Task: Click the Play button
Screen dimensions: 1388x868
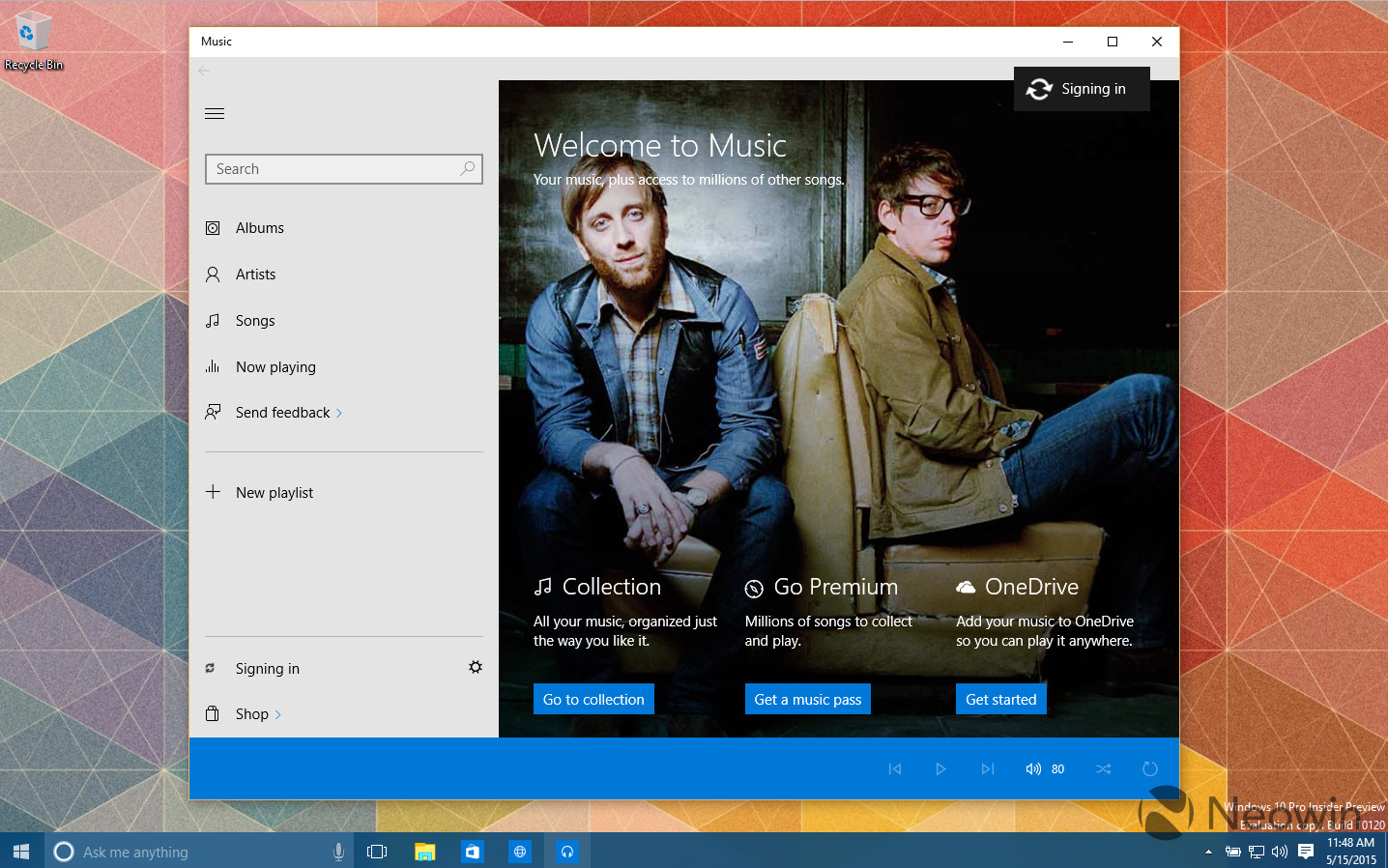Action: point(940,769)
